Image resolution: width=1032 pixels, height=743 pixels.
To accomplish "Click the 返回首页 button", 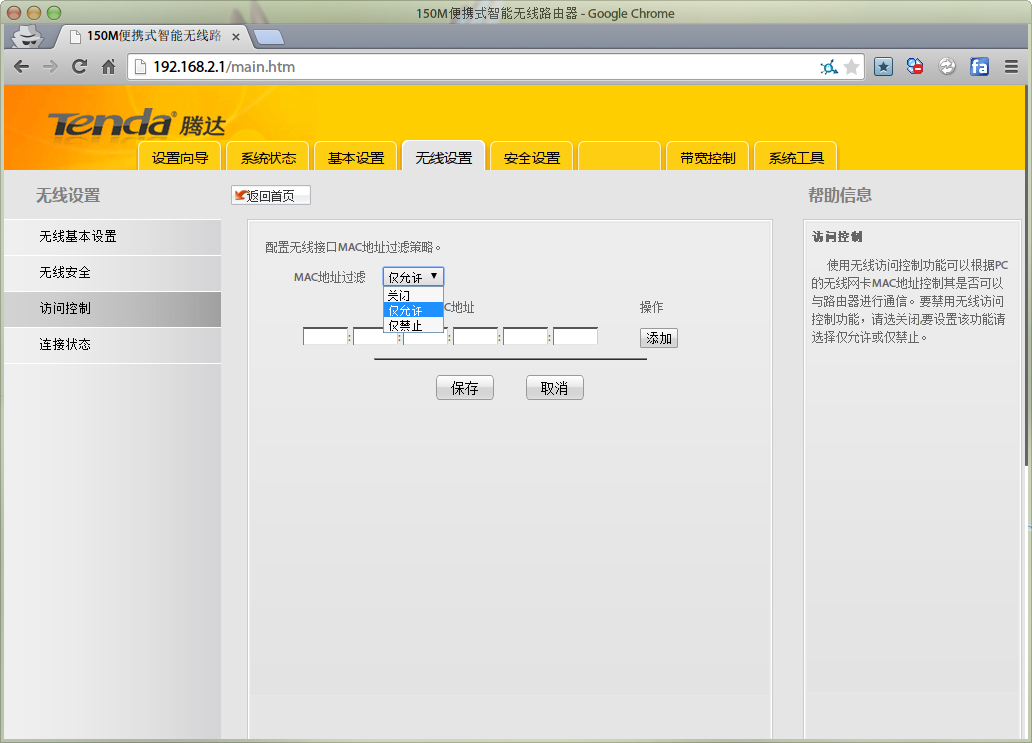I will point(271,195).
